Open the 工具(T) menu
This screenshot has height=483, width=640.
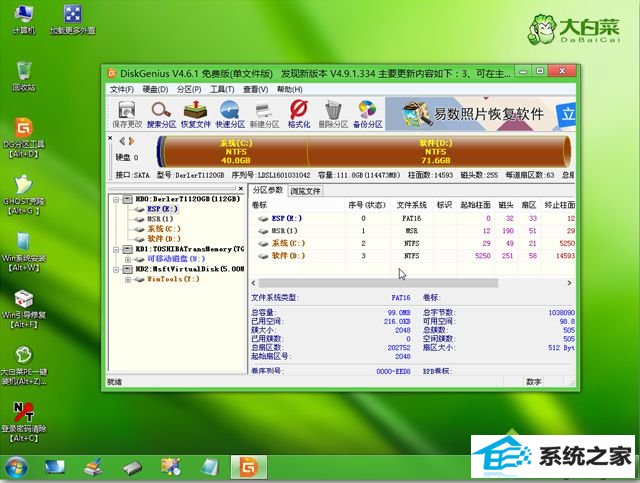tap(222, 89)
